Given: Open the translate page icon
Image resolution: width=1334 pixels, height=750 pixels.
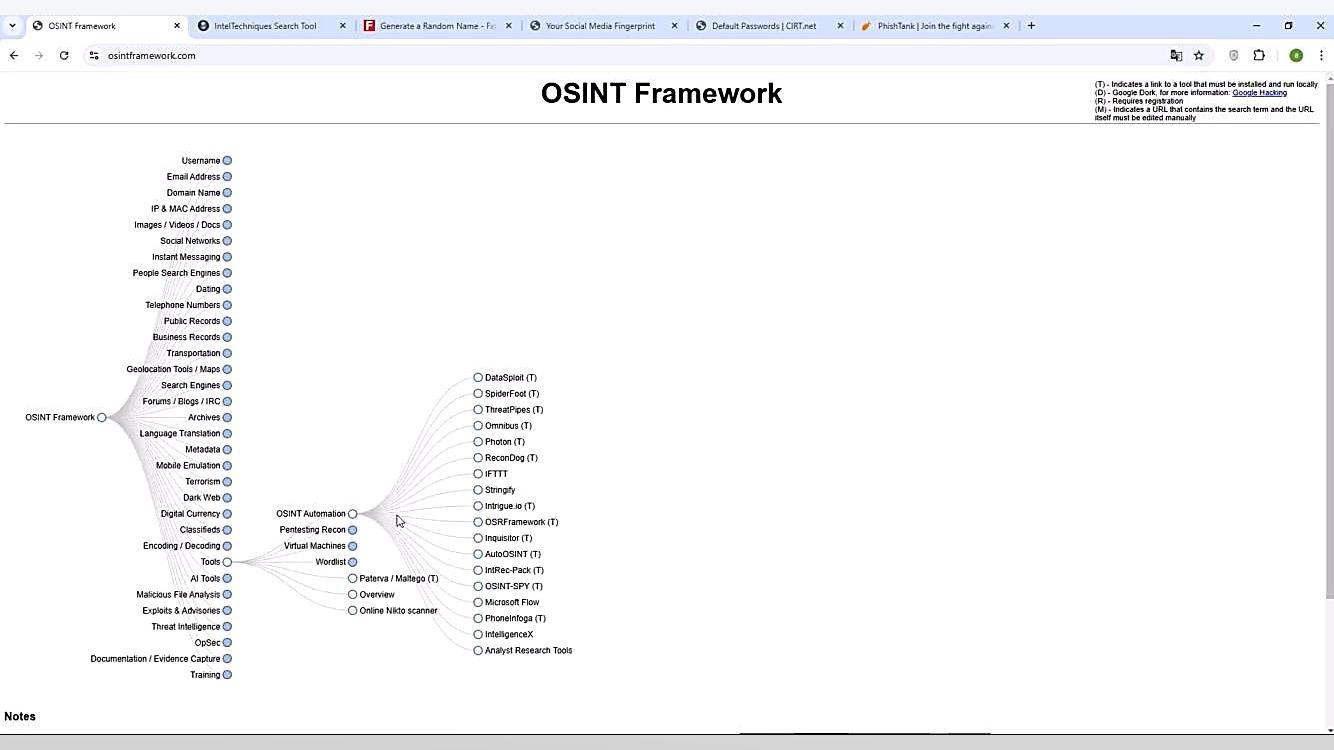Looking at the screenshot, I should (1176, 56).
